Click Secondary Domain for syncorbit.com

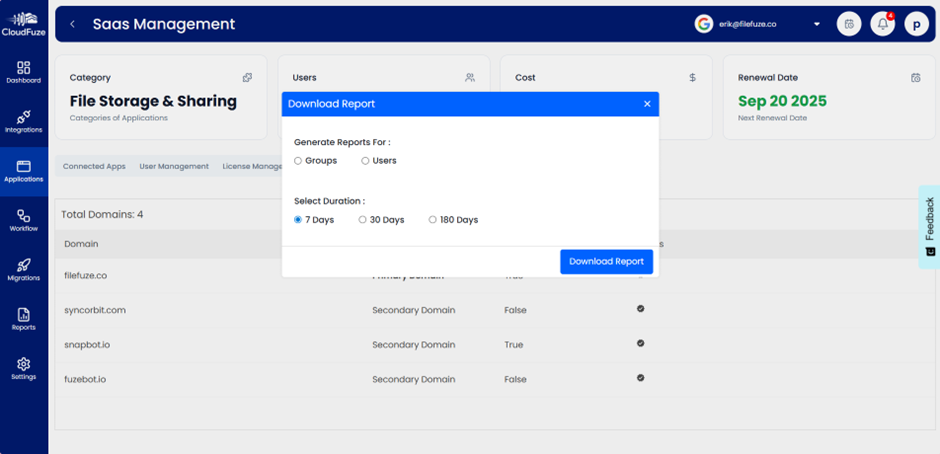coord(414,310)
